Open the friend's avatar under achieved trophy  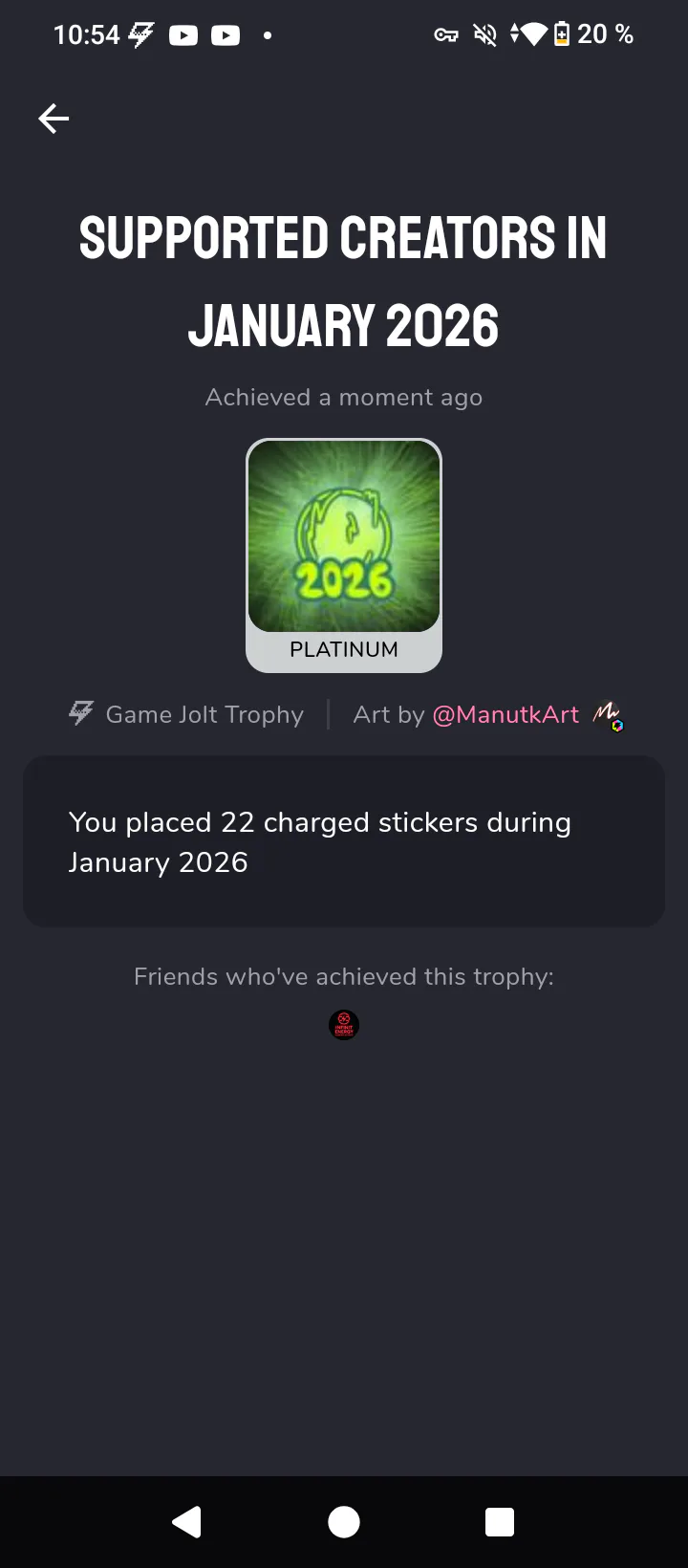click(344, 1025)
